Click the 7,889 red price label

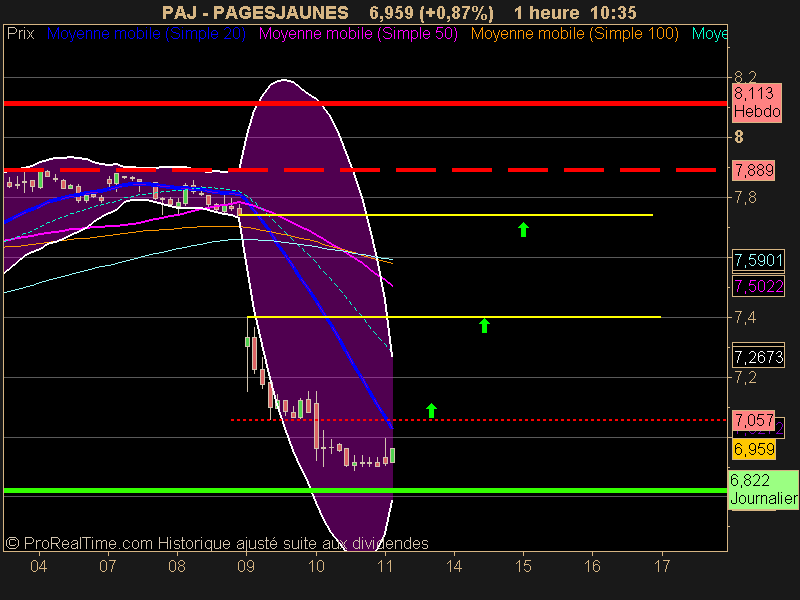click(754, 170)
